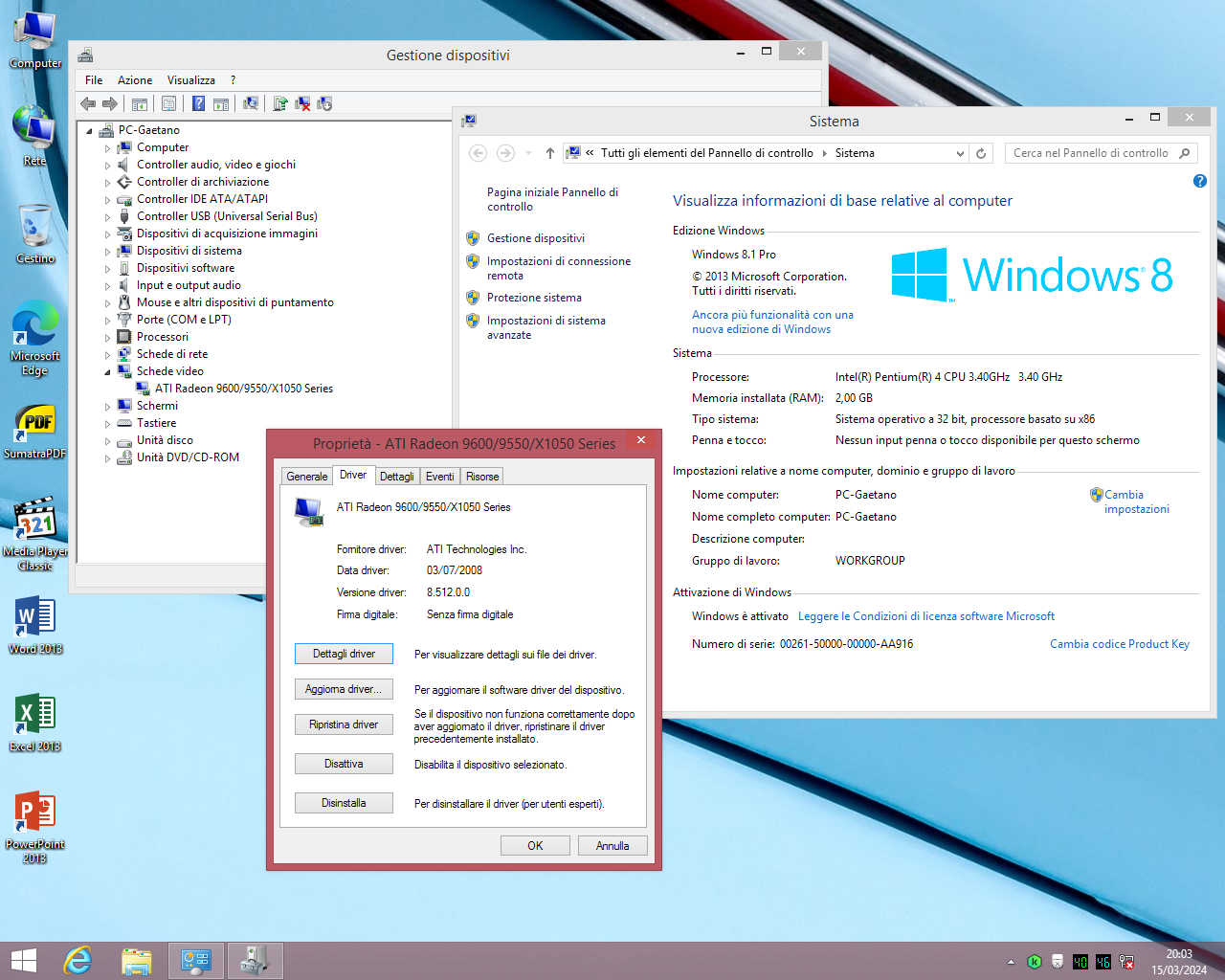Open Internet Explorer from the taskbar
The image size is (1225, 980).
pyautogui.click(x=78, y=960)
